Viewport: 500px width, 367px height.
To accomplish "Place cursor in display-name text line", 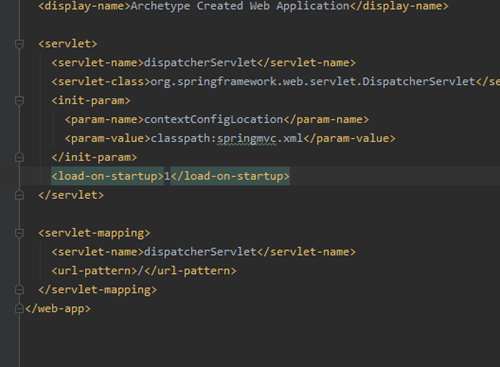I will point(243,6).
